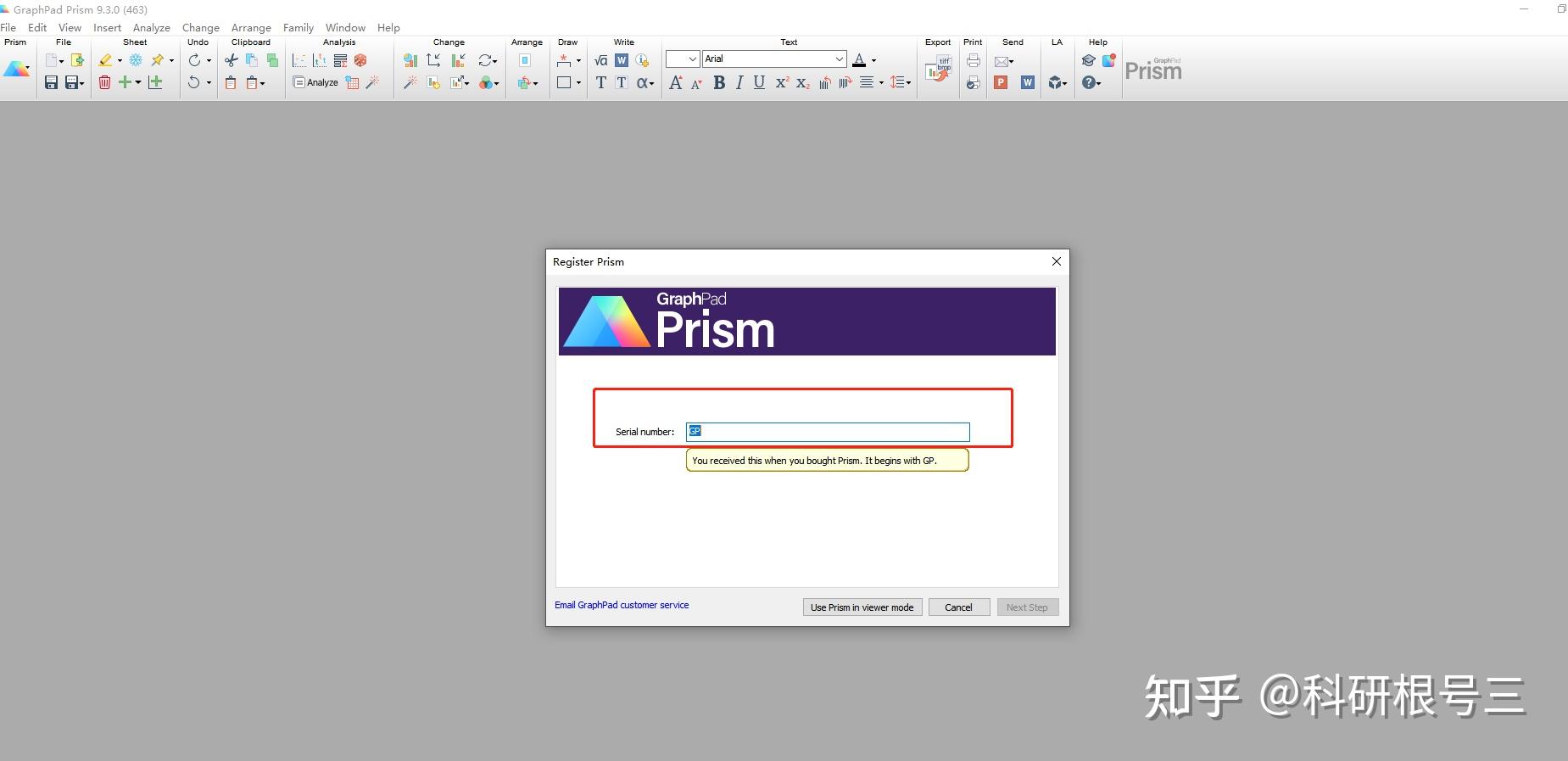Screen dimensions: 1568x761
Task: Click the graduation cap help icon
Action: [x=1089, y=60]
